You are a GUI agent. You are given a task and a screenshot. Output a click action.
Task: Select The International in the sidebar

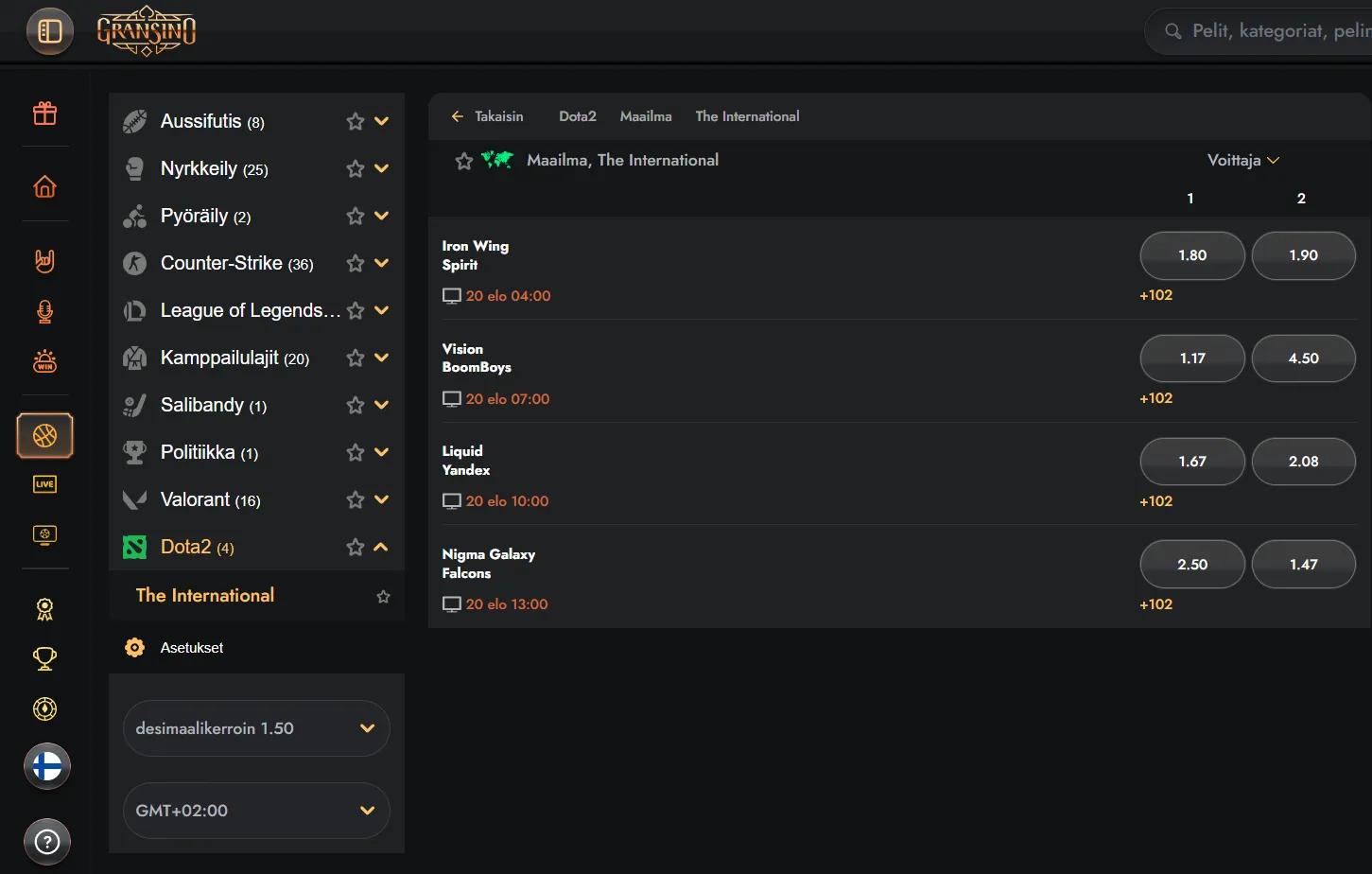coord(205,595)
